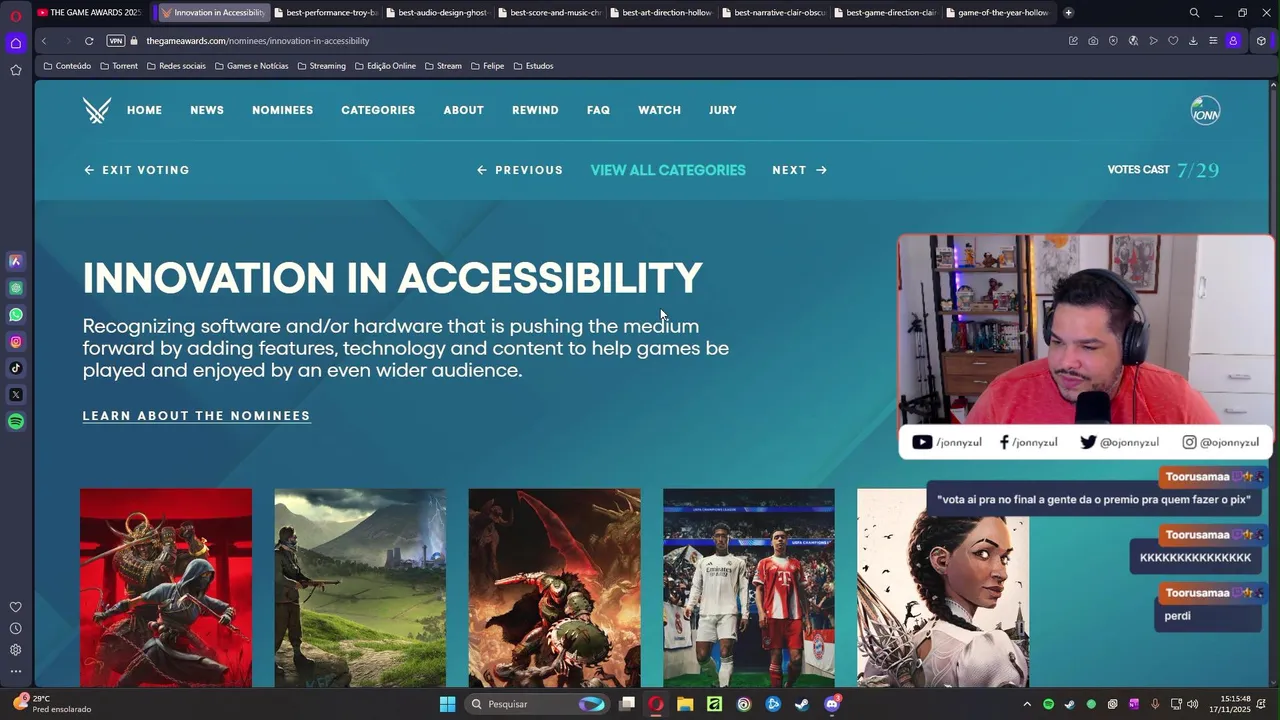This screenshot has height=720, width=1280.
Task: Switch to best-score-and-music tab
Action: [x=549, y=13]
